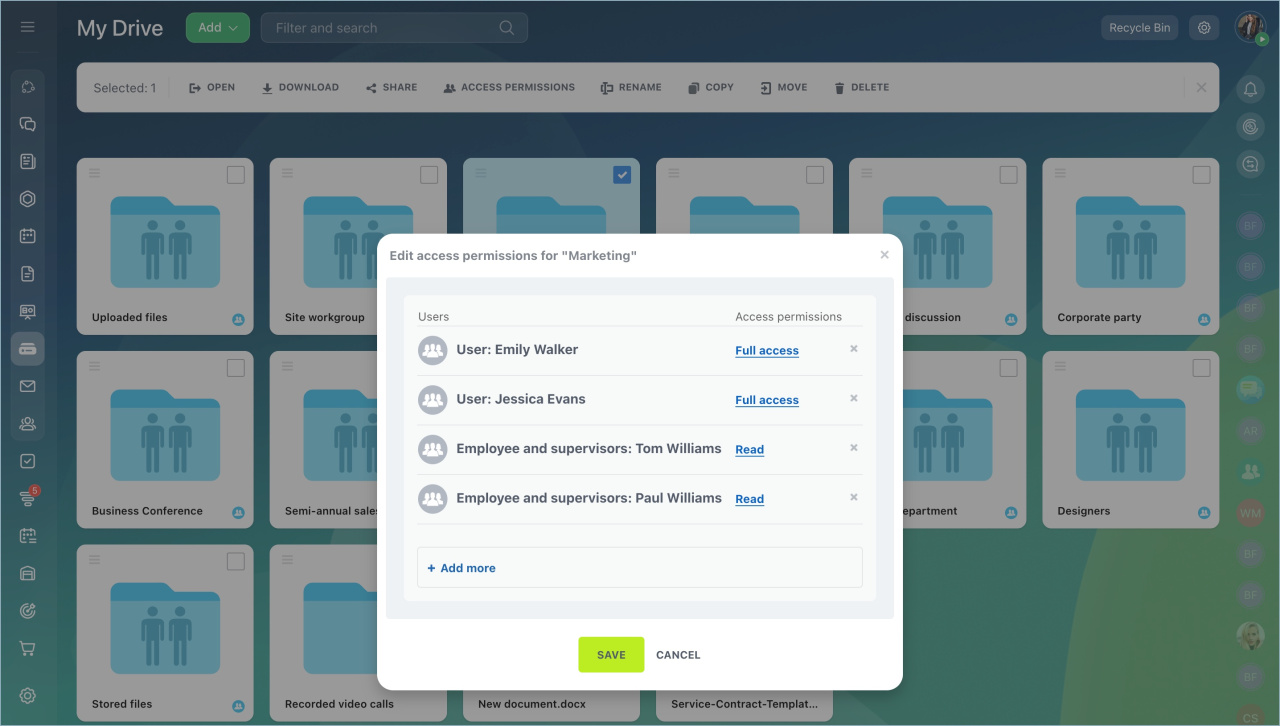
Task: Expand the Add dropdown button
Action: 218,28
